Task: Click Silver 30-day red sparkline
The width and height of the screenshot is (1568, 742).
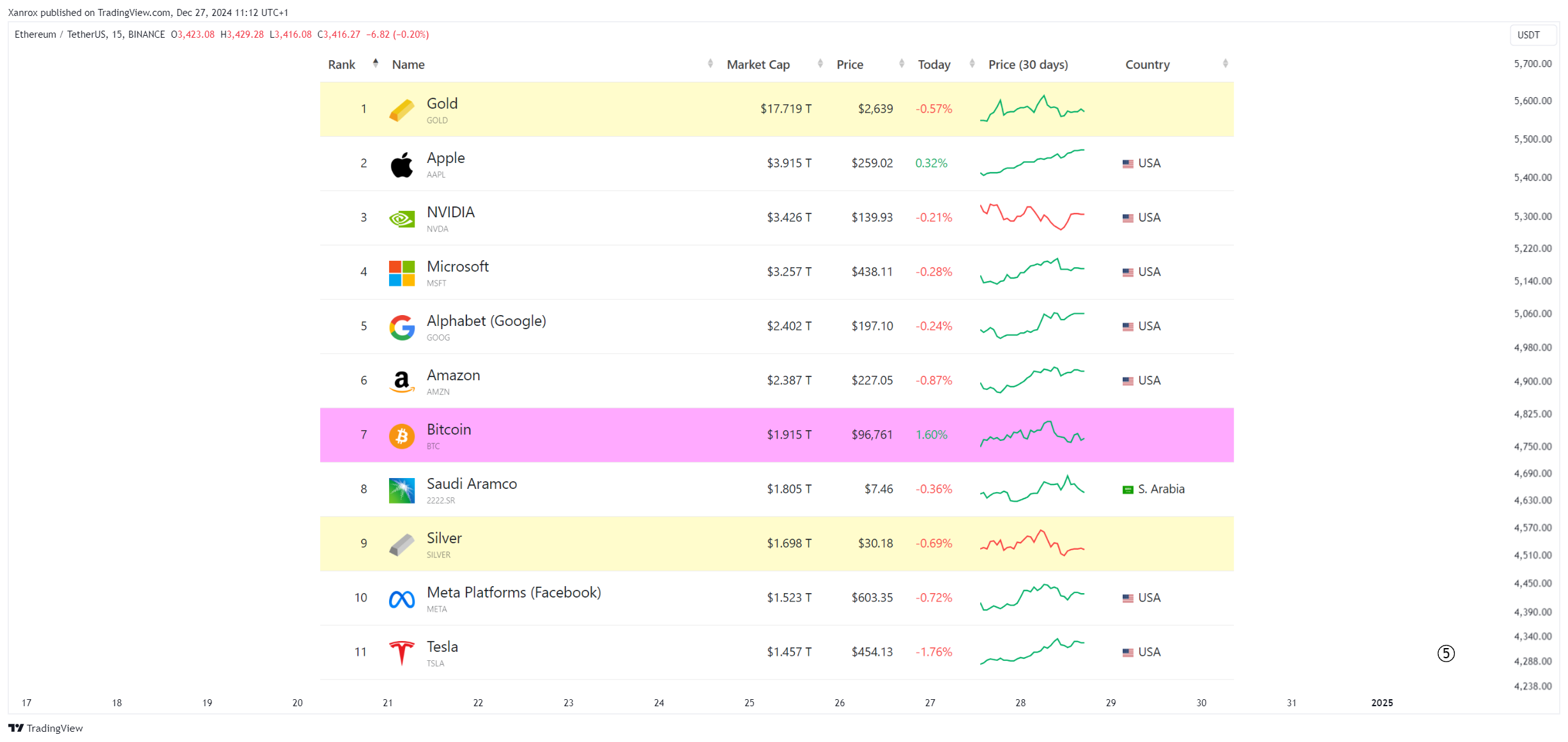Action: 1032,543
